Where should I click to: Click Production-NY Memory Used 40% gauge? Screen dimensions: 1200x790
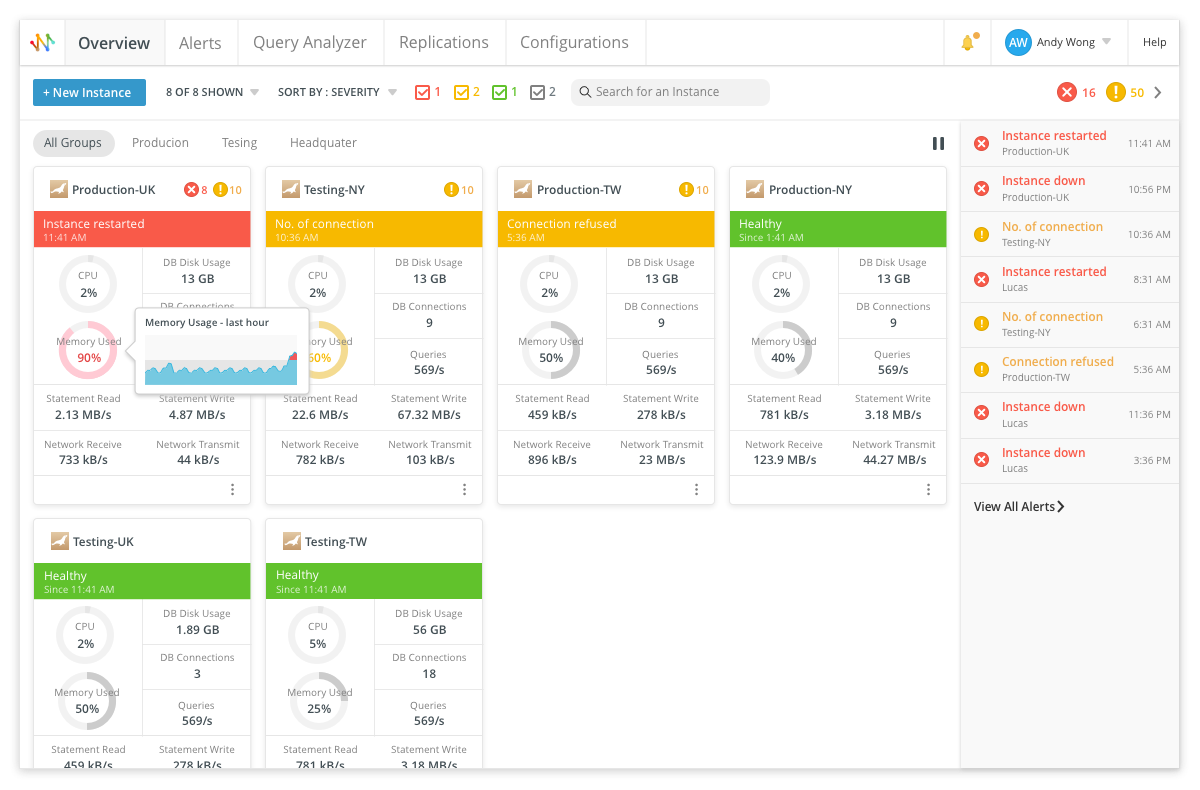(783, 350)
